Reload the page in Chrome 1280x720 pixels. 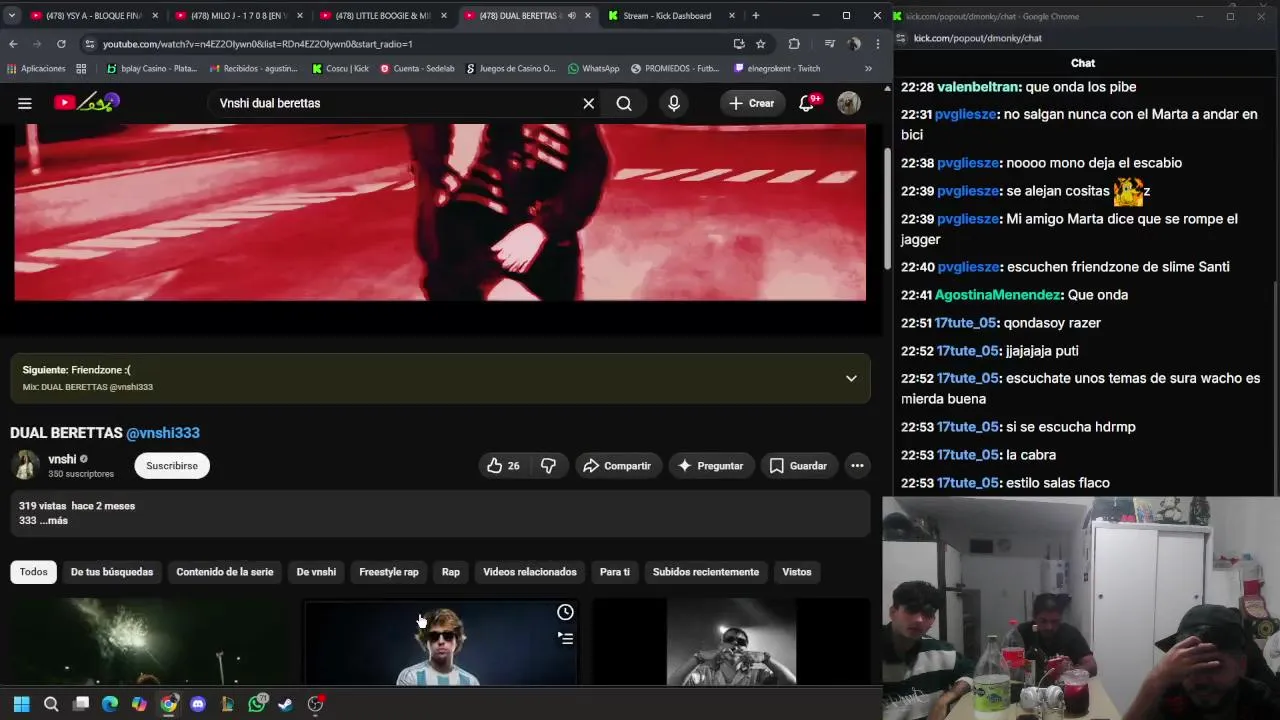click(x=61, y=44)
